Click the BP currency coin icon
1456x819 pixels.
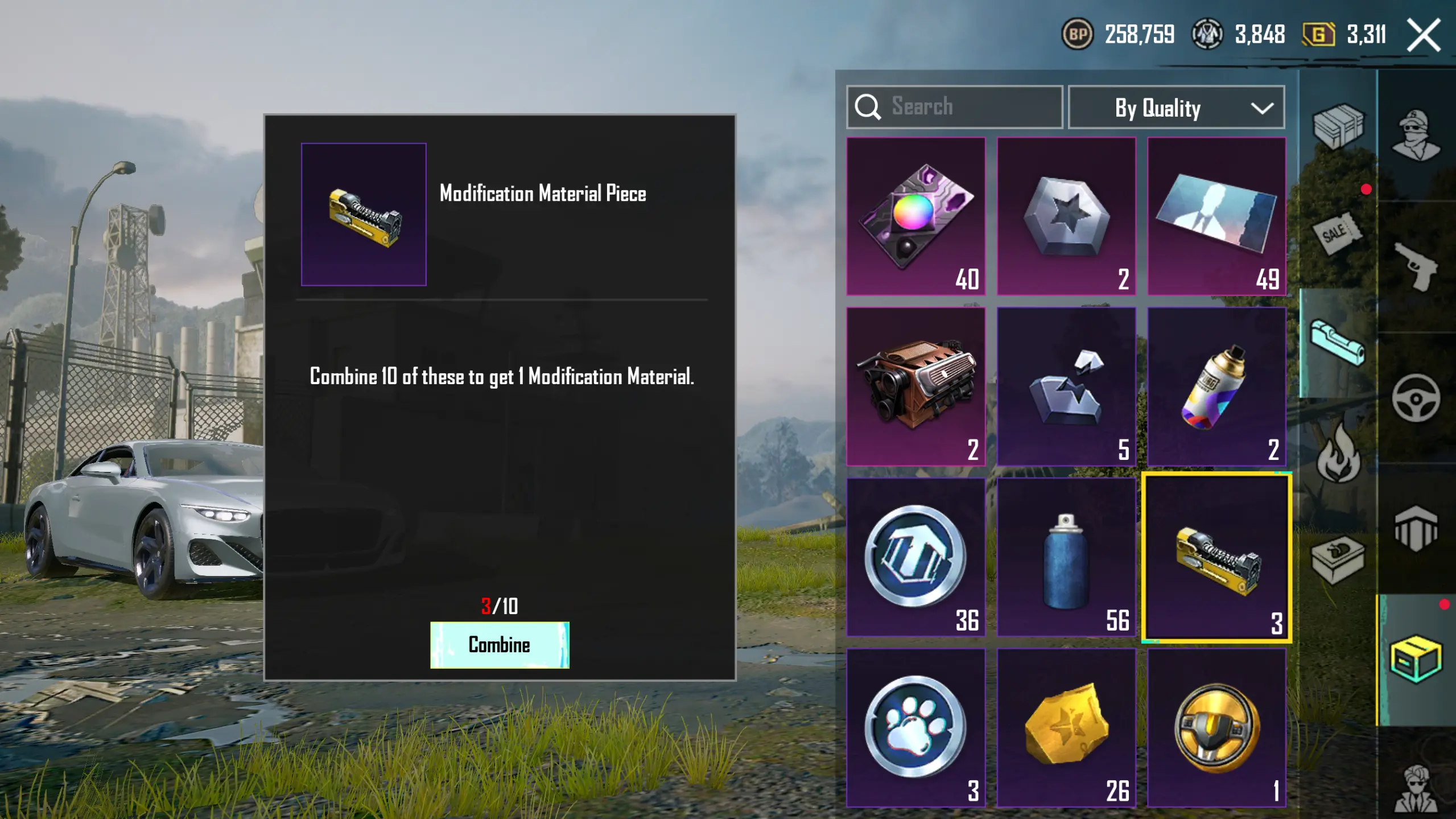pyautogui.click(x=1077, y=34)
